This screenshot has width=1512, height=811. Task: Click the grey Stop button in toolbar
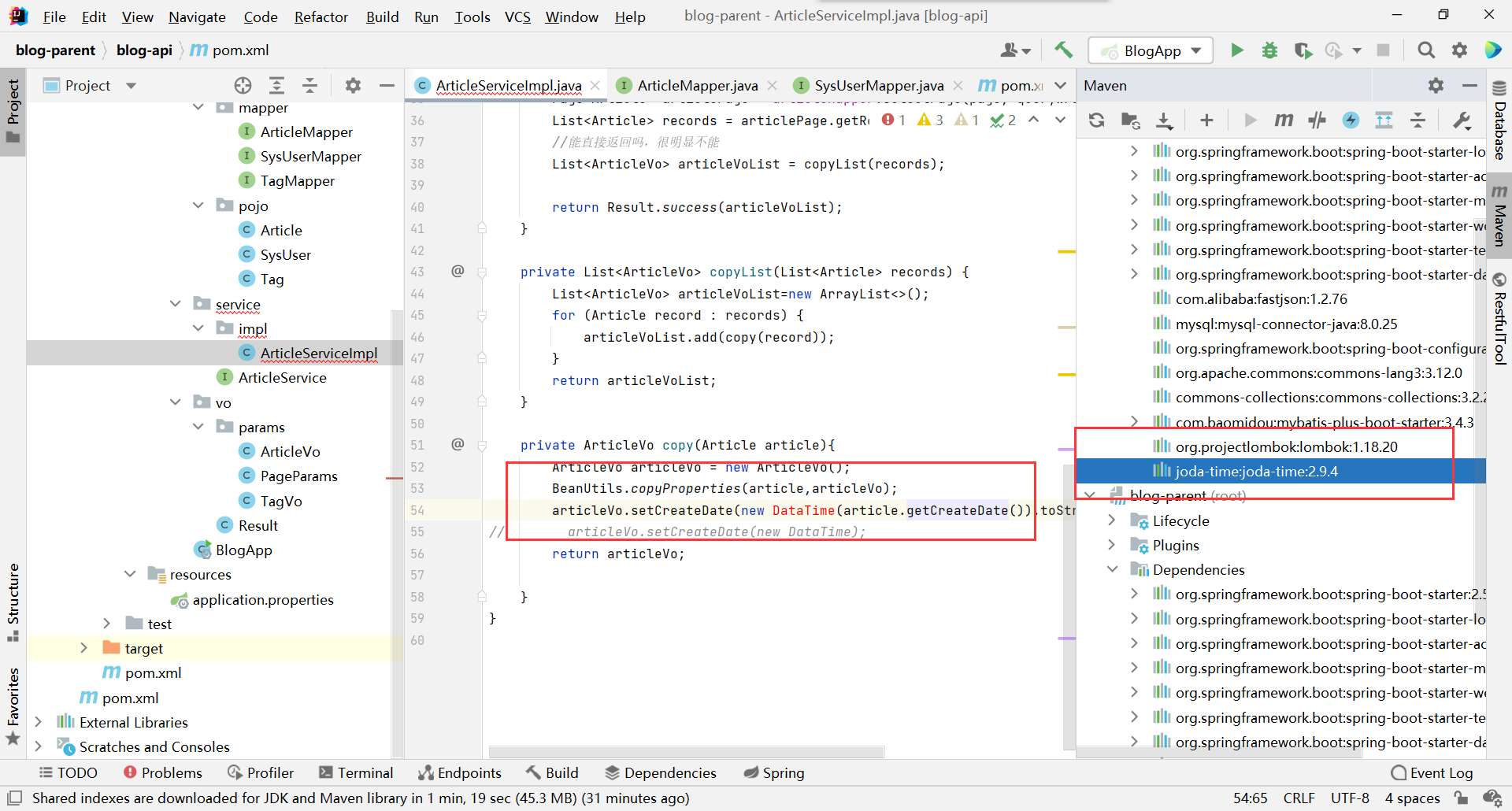click(1383, 50)
